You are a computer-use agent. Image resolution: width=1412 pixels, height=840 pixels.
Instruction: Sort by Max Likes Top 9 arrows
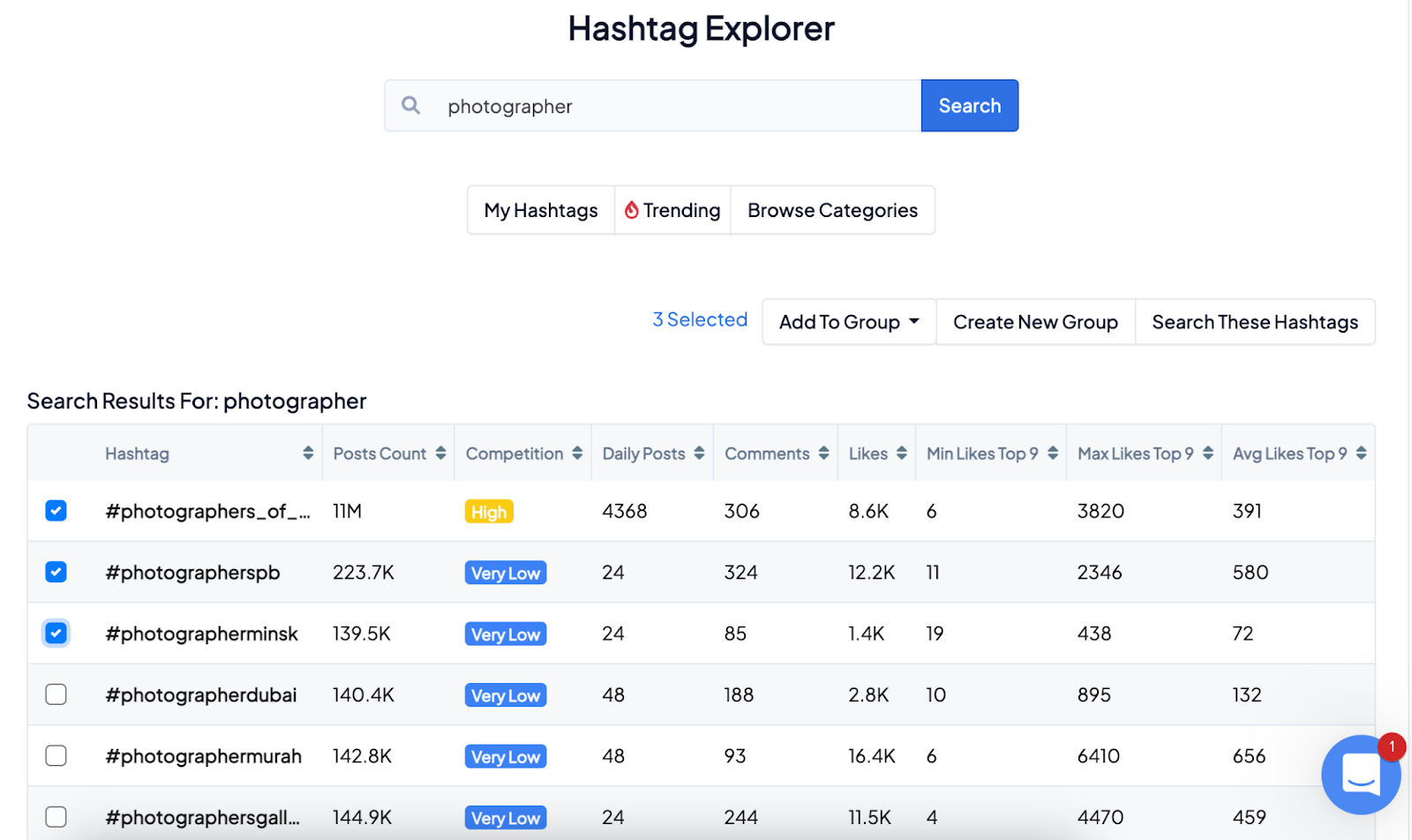click(x=1207, y=454)
